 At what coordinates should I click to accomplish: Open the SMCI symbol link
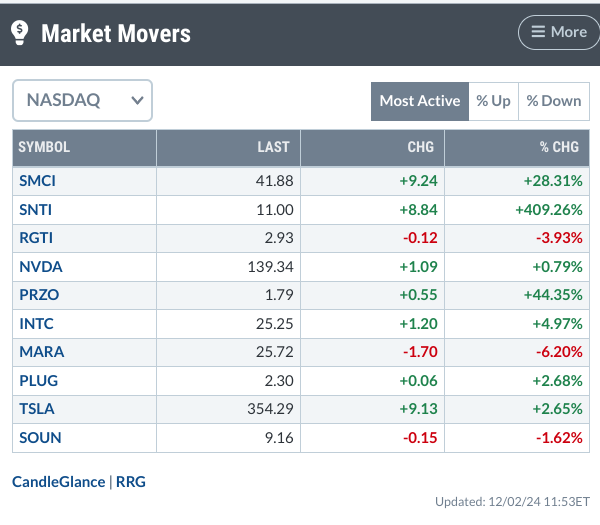click(x=38, y=181)
